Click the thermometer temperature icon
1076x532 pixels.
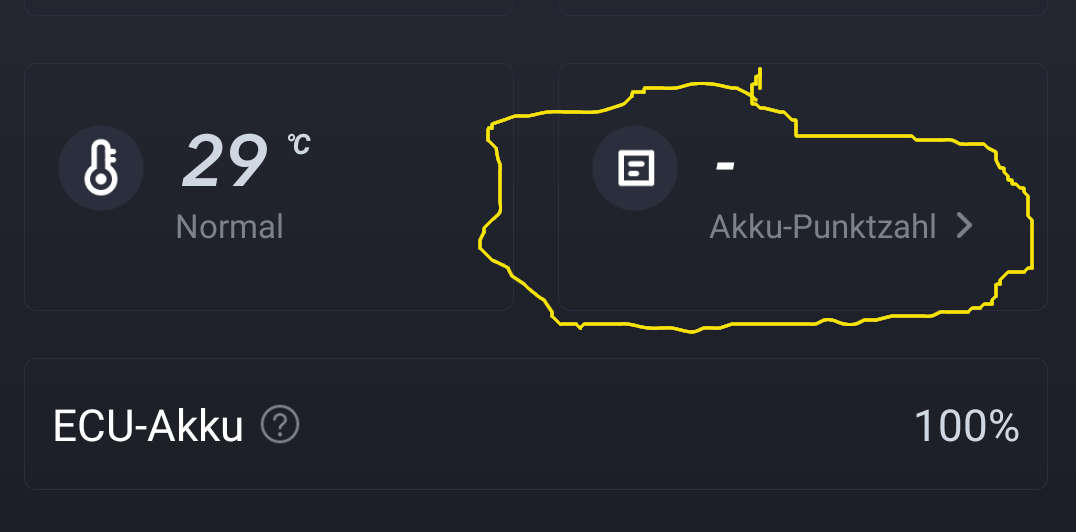tap(100, 167)
